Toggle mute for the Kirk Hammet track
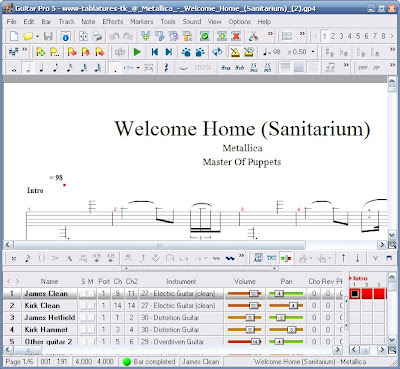Image resolution: width=400 pixels, height=369 pixels. click(x=91, y=330)
